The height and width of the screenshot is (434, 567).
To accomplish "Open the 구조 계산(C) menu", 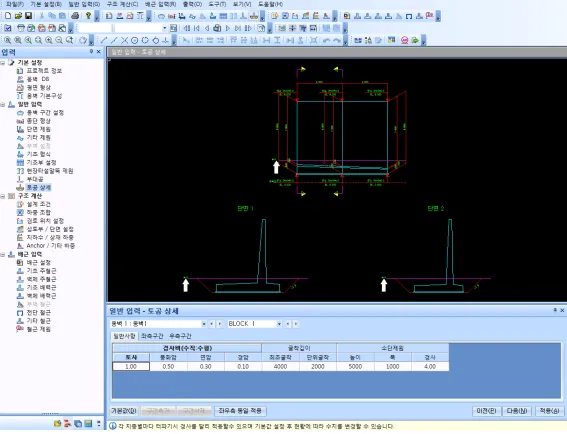I will (122, 4).
